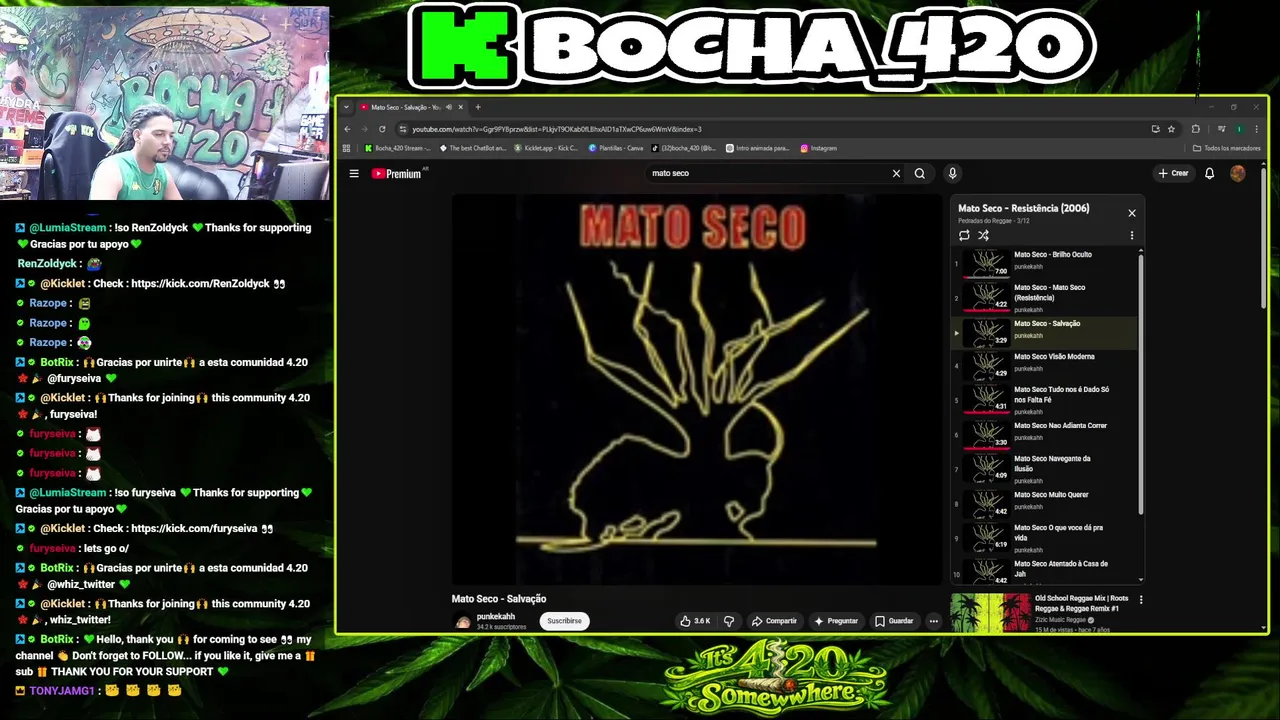Open Plantillas - Canva bookmark
The height and width of the screenshot is (720, 1280).
point(616,148)
